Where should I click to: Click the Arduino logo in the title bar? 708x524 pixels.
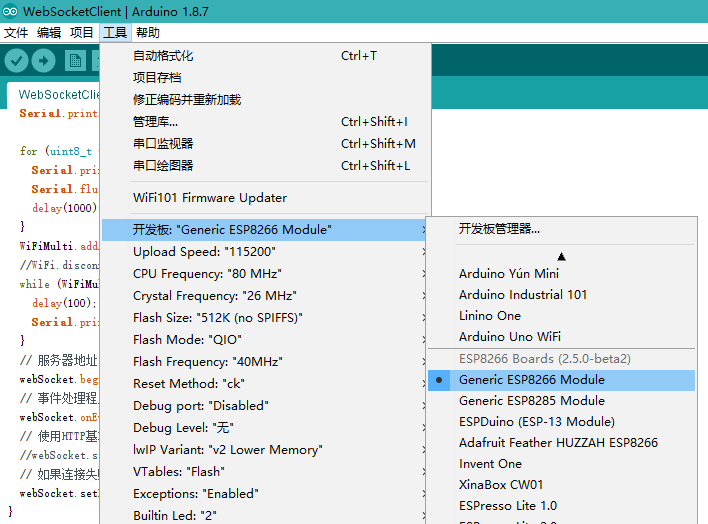coord(10,11)
